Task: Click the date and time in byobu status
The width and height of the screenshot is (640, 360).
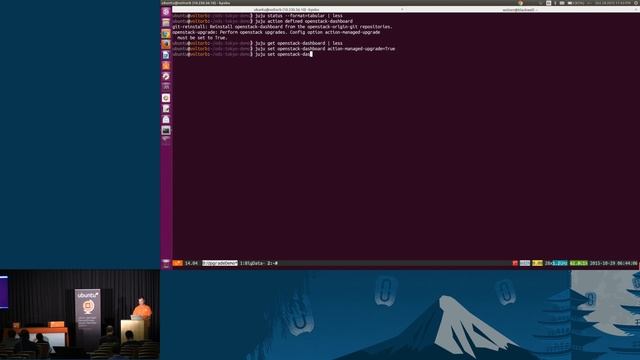Action: 613,263
